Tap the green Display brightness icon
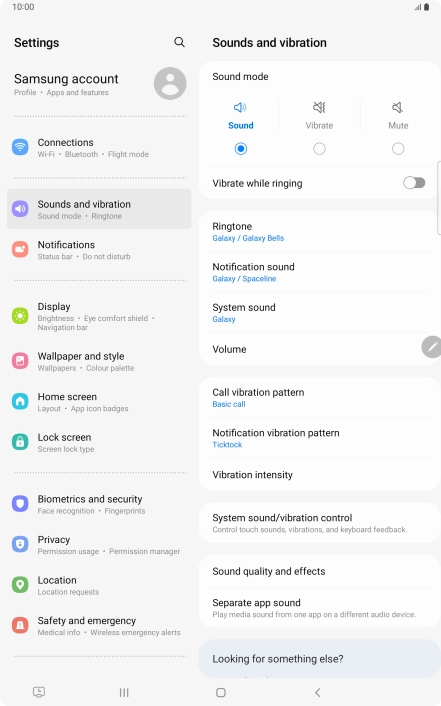This screenshot has height=706, width=441. [20, 316]
